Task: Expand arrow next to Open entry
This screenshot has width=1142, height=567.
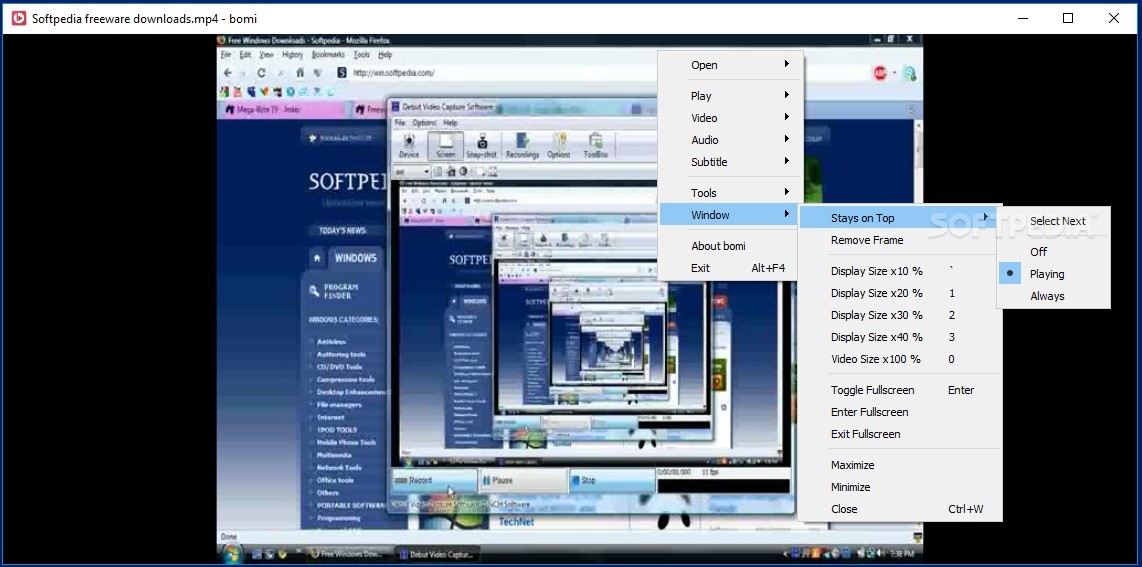Action: 787,64
